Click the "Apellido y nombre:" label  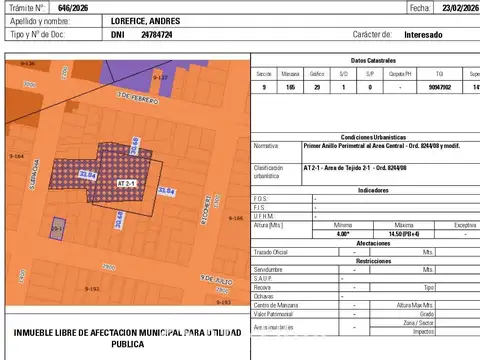coord(40,21)
